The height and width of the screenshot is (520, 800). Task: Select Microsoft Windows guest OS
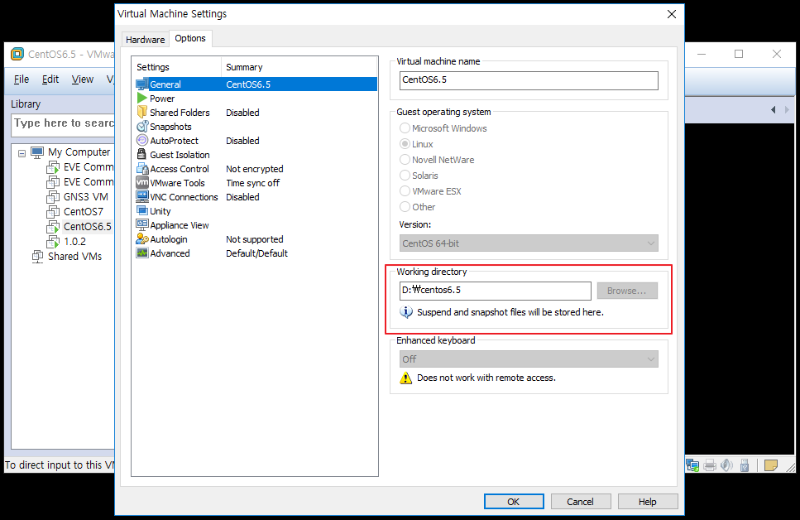(x=405, y=128)
